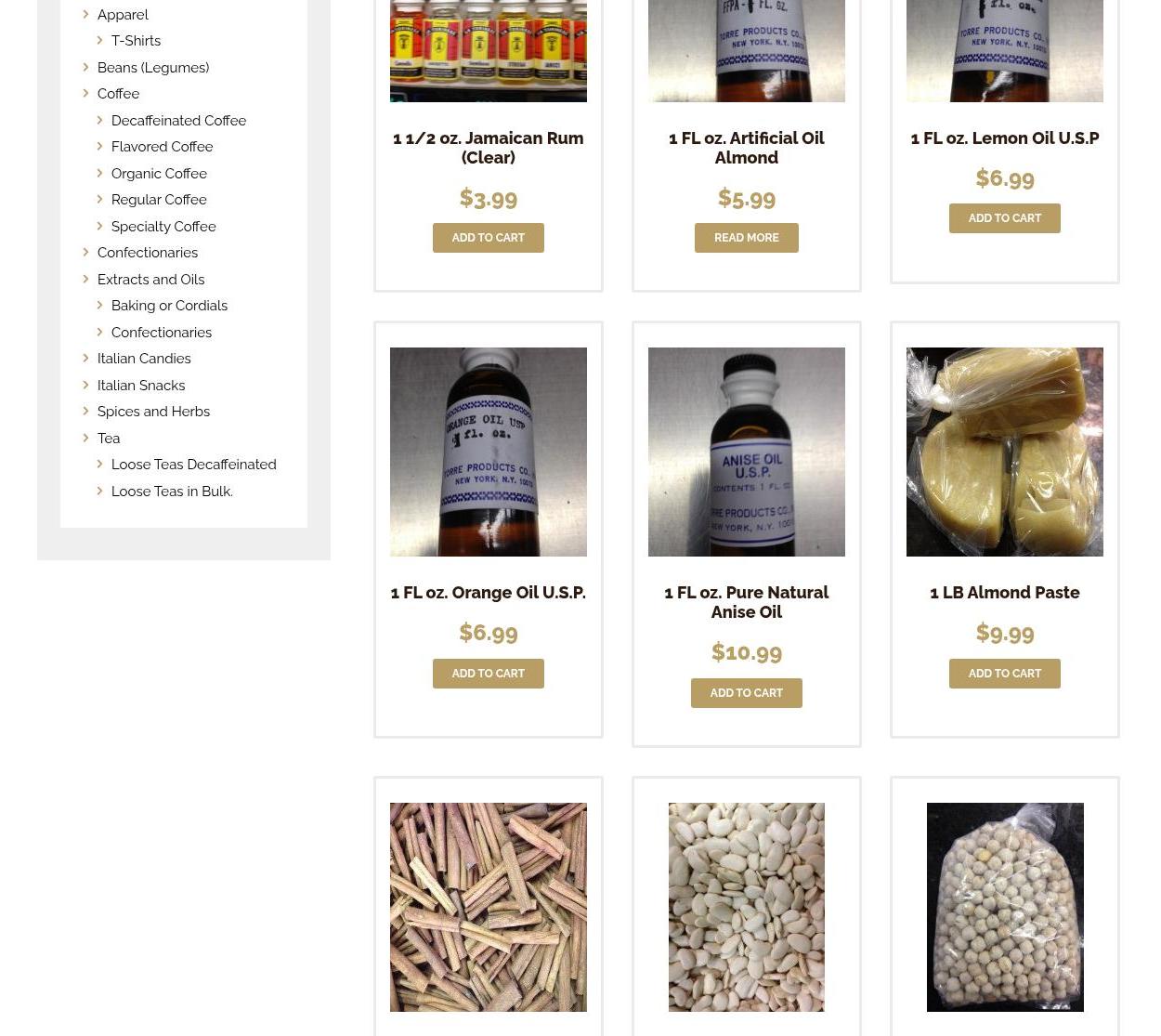View the cinnamon sticks product photo

[x=489, y=907]
